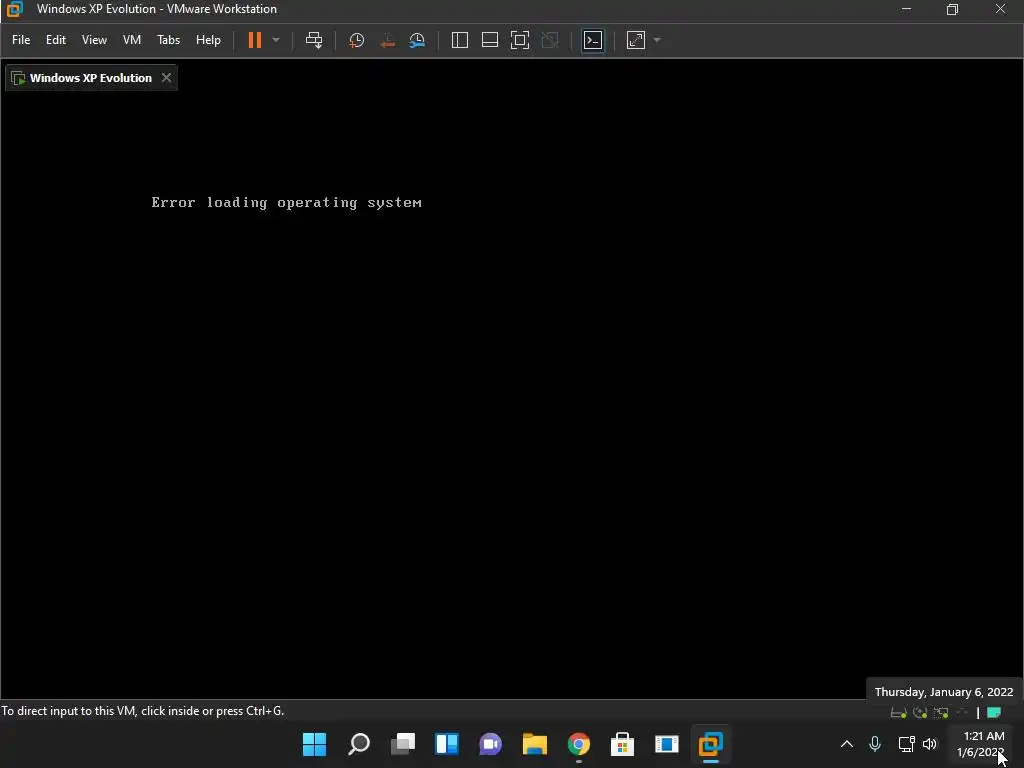Image resolution: width=1024 pixels, height=768 pixels.
Task: Open the File menu
Action: (21, 40)
